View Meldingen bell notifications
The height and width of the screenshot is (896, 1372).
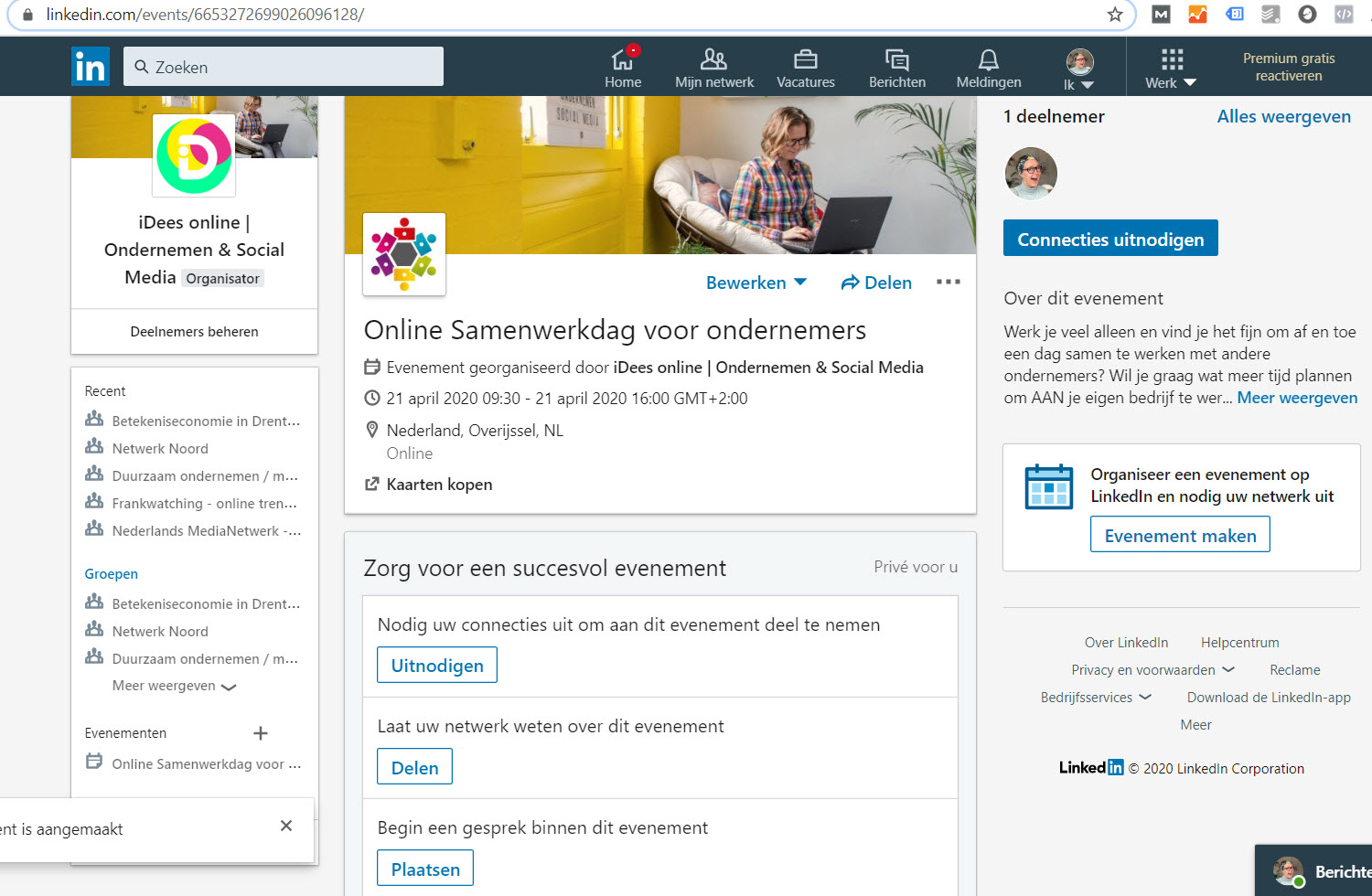point(988,60)
